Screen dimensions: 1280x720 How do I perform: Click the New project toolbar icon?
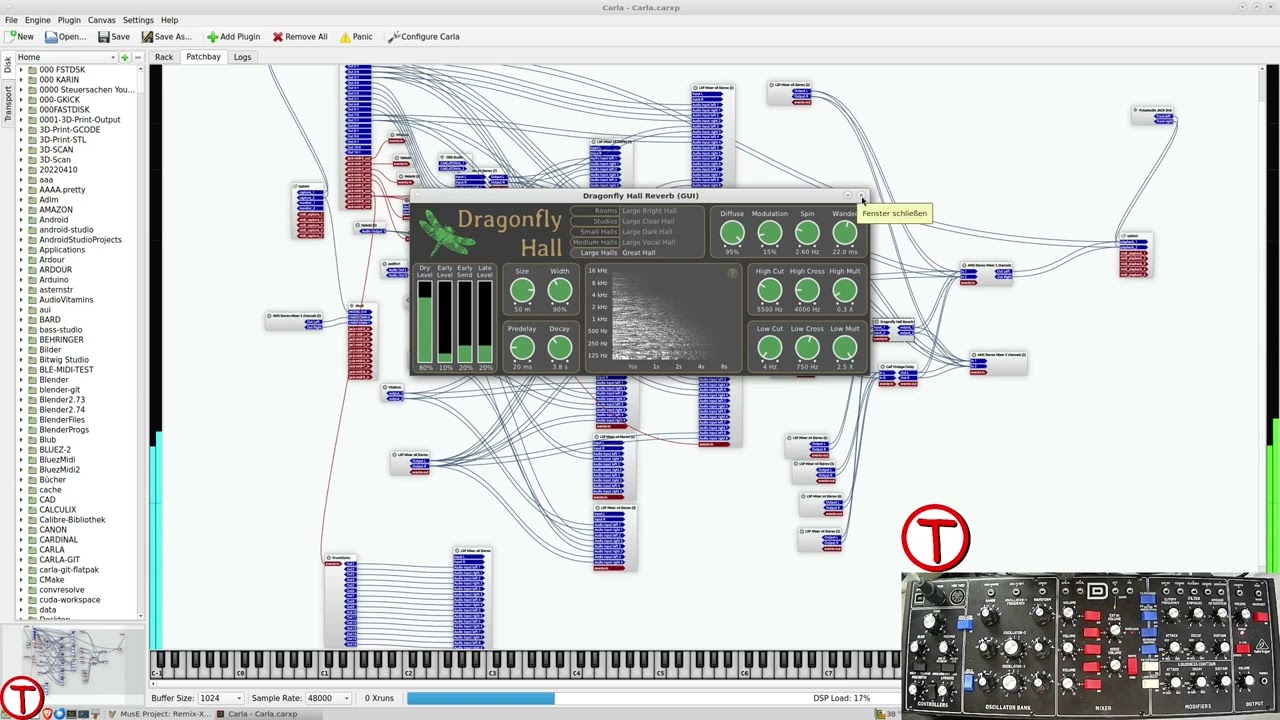pyautogui.click(x=11, y=37)
